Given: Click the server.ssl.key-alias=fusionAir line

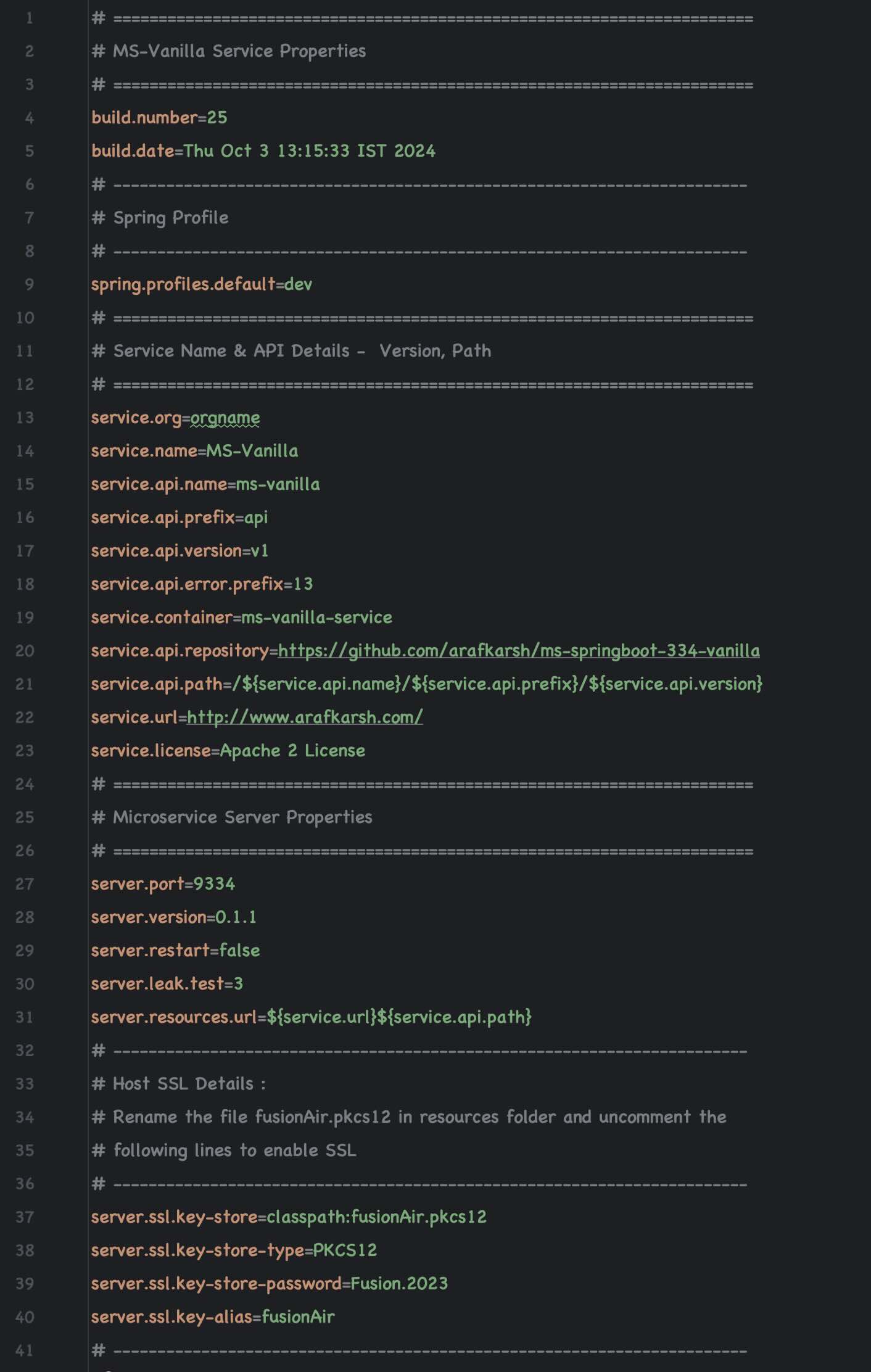Looking at the screenshot, I should [213, 1316].
